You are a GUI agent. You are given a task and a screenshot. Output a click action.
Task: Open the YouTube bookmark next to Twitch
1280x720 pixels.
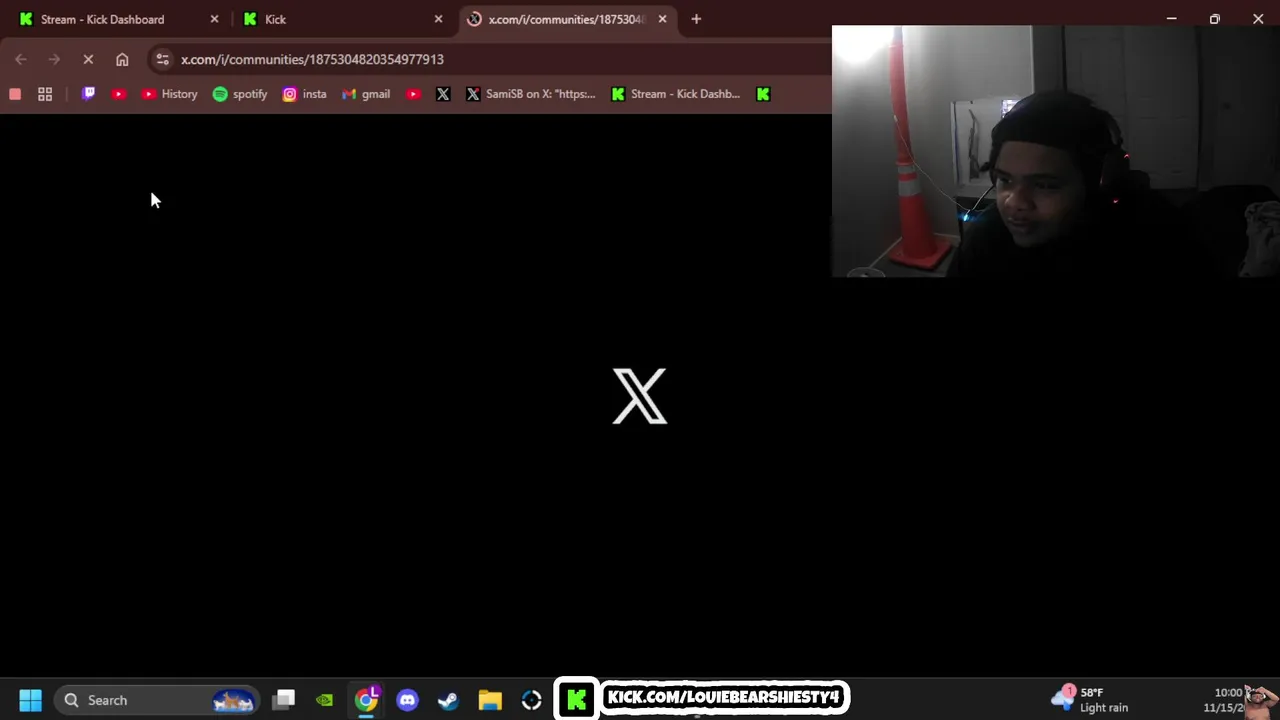(x=119, y=94)
